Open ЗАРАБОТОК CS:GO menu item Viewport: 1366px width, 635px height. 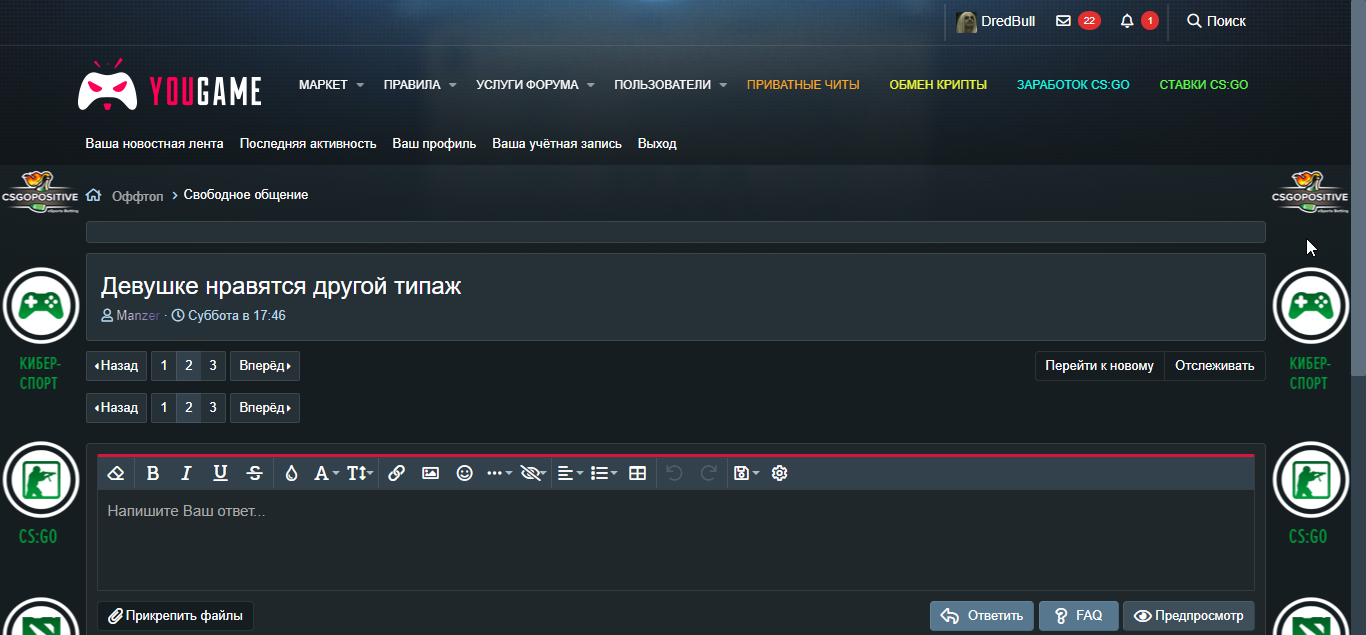tap(1073, 85)
